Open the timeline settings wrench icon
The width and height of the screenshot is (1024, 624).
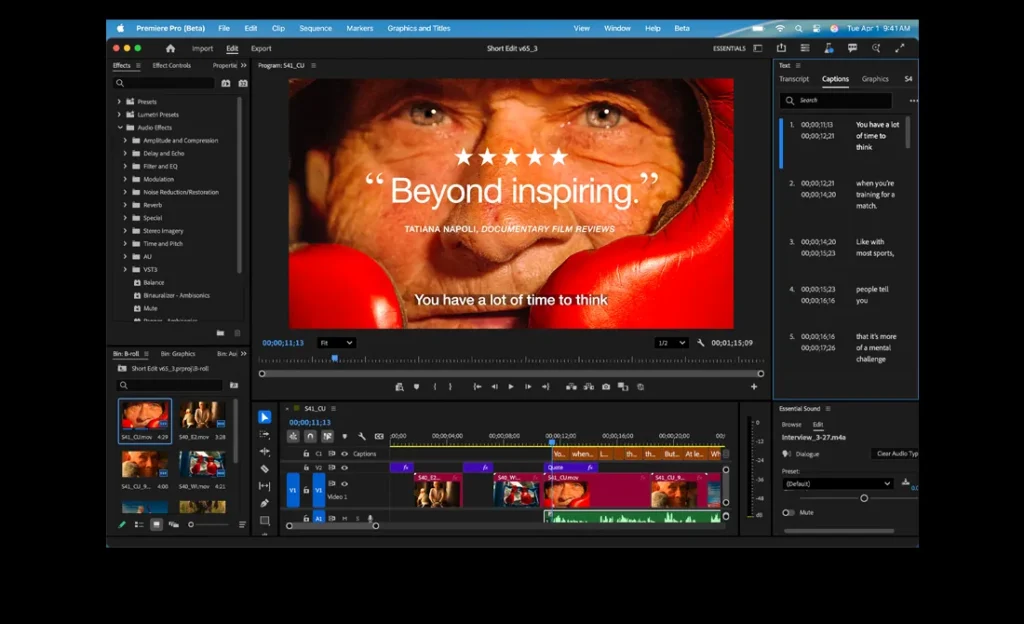pos(361,437)
